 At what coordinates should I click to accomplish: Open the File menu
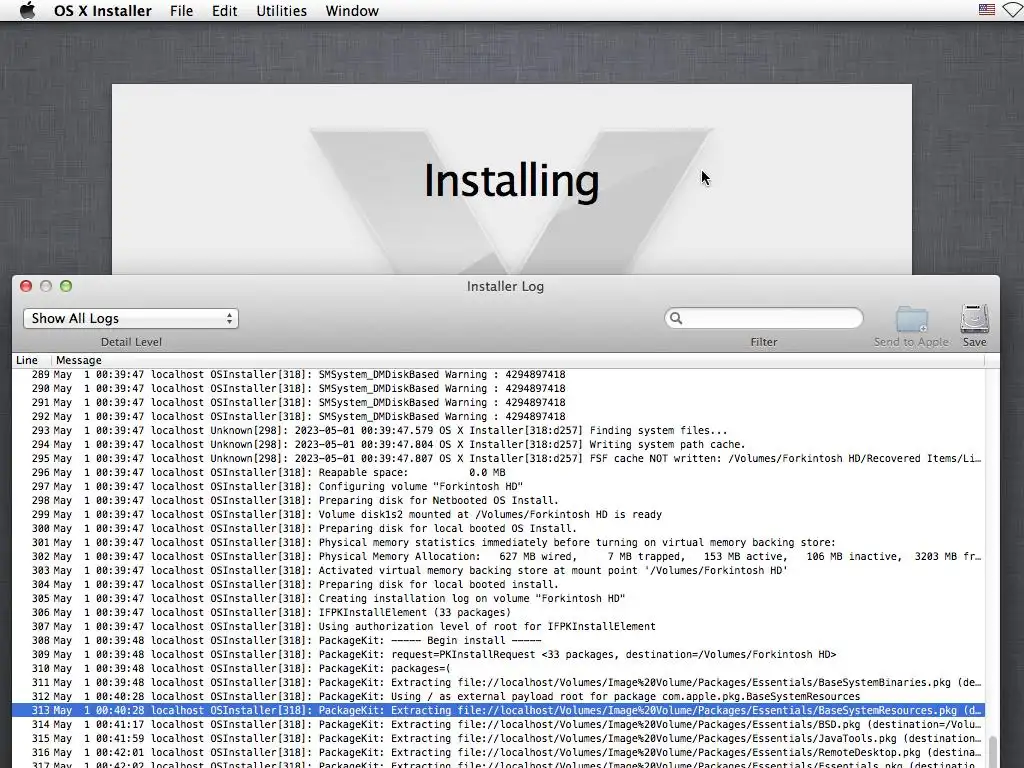[181, 11]
